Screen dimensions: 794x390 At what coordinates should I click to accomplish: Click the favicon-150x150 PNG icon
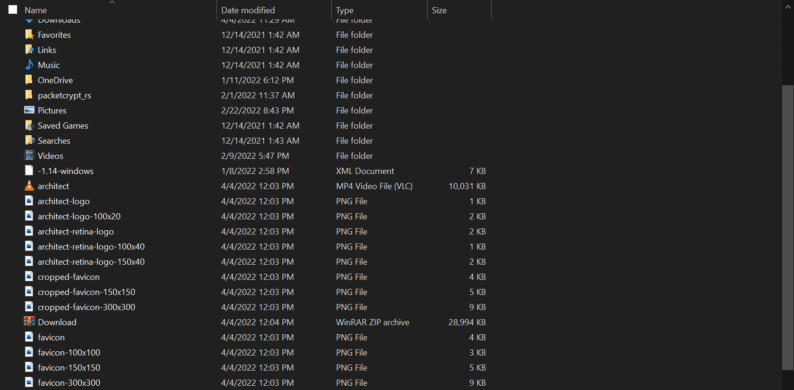click(29, 368)
